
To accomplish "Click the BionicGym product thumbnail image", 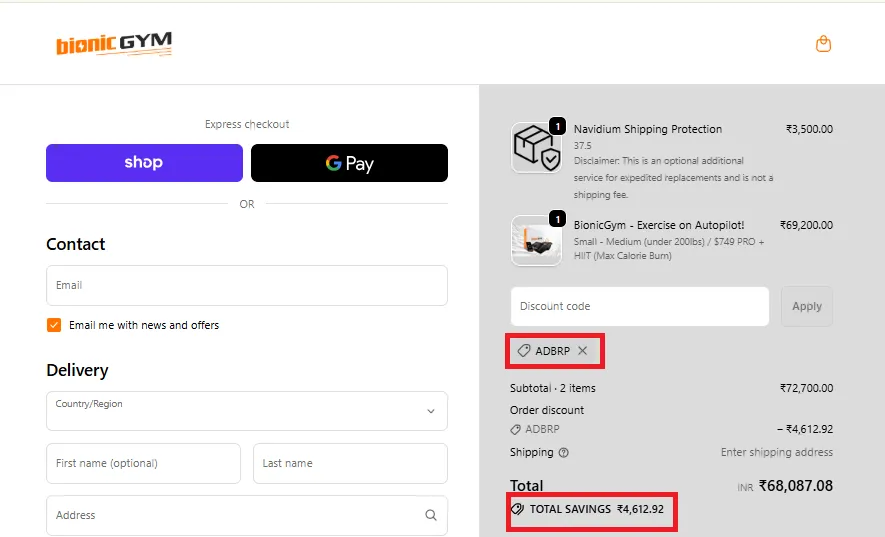I will point(536,240).
